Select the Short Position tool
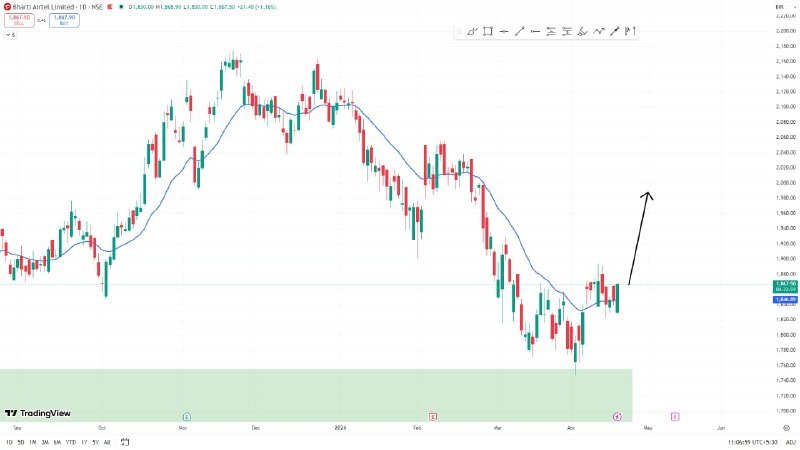800x450 pixels. point(567,32)
